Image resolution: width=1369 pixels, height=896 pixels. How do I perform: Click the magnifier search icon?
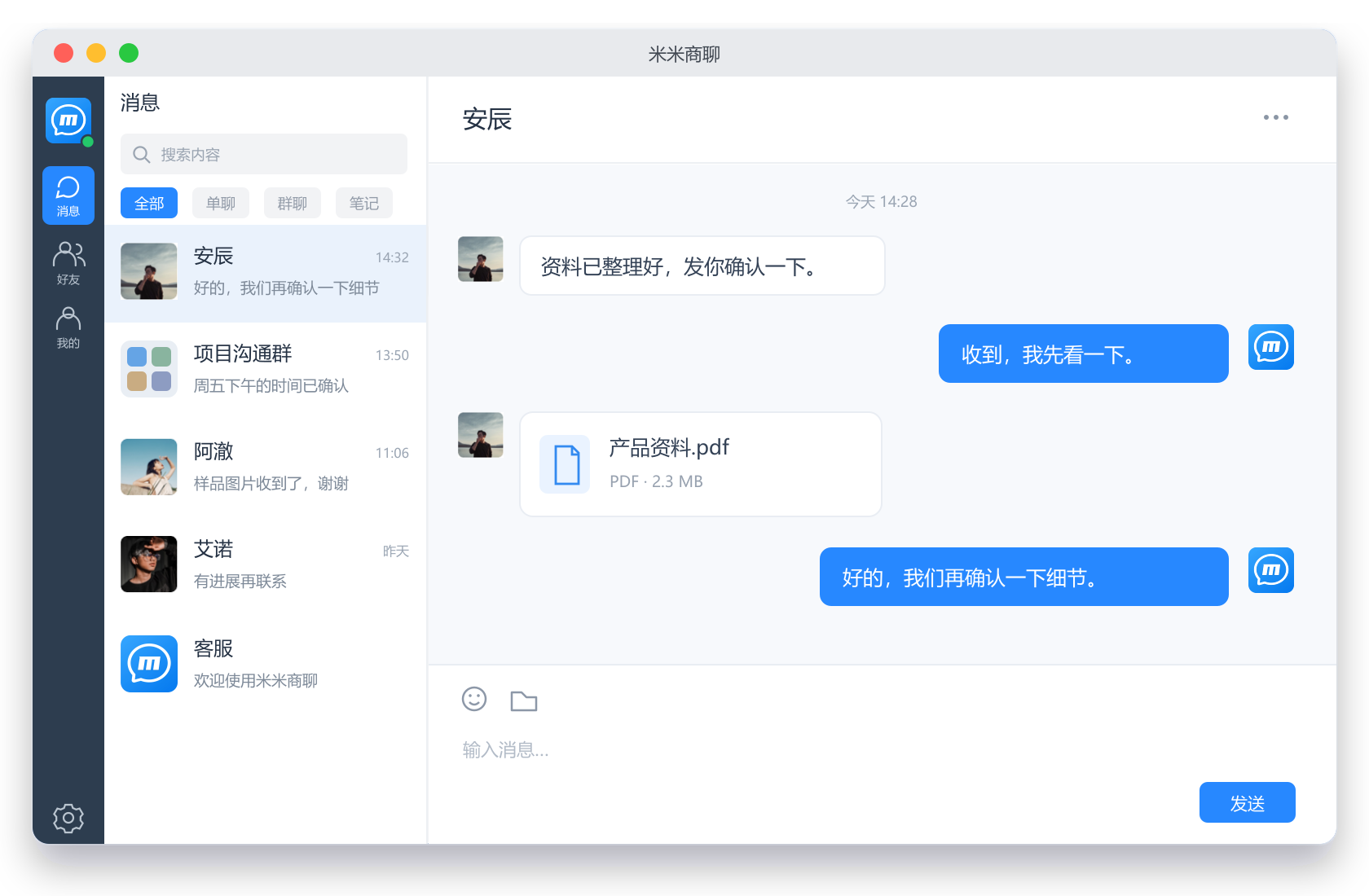point(142,155)
